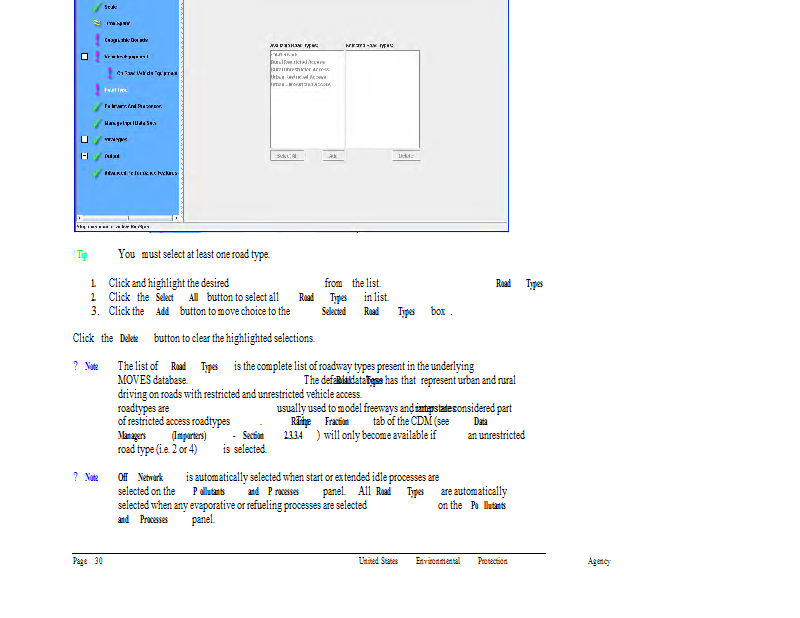Click the green checkmark icon beside Scale
Viewport: 800px width, 618px height.
95,7
